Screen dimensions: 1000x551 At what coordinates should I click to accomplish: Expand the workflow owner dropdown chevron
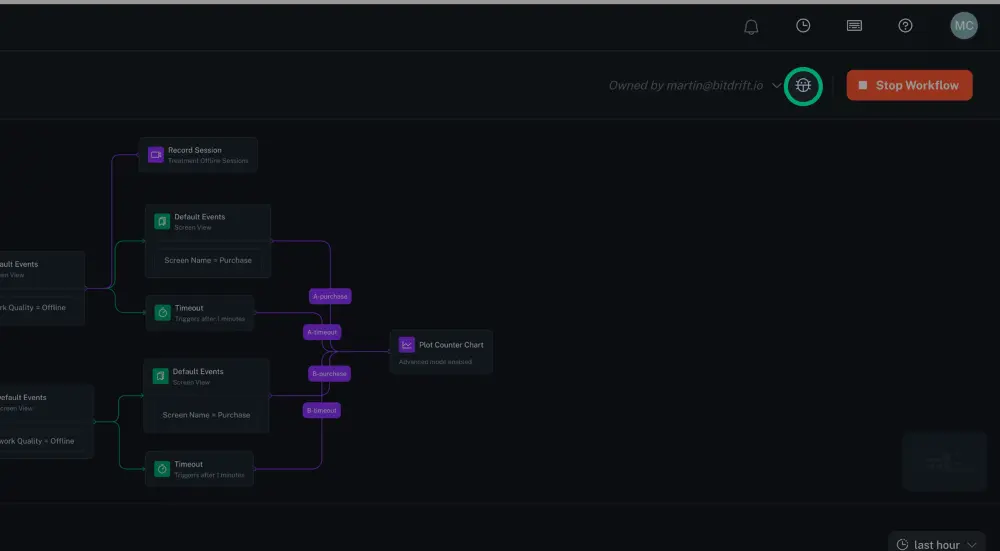(x=777, y=86)
